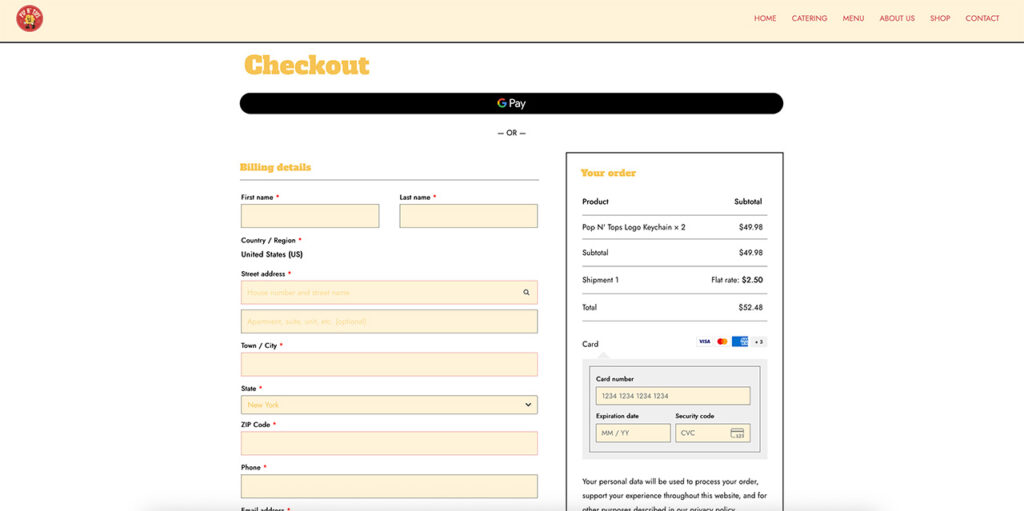Viewport: 1024px width, 511px height.
Task: Click the Flat rate: $2.50 text
Action: [x=737, y=280]
